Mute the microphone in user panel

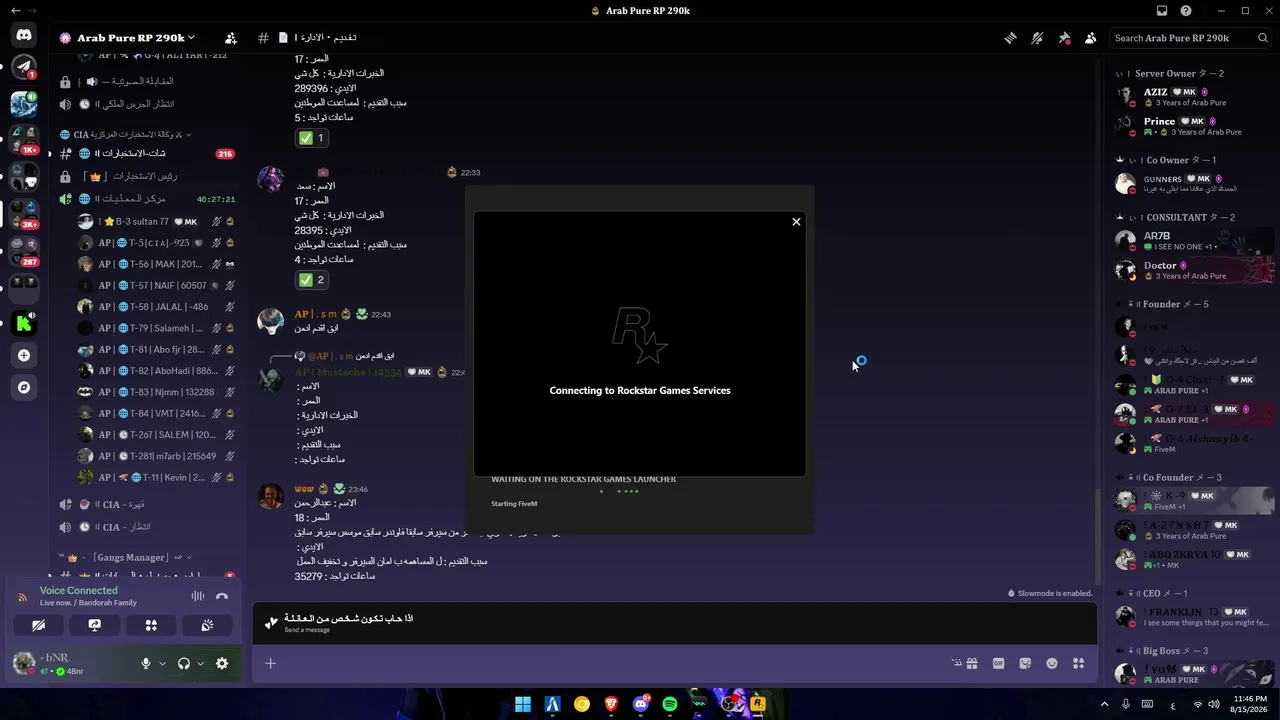(146, 663)
